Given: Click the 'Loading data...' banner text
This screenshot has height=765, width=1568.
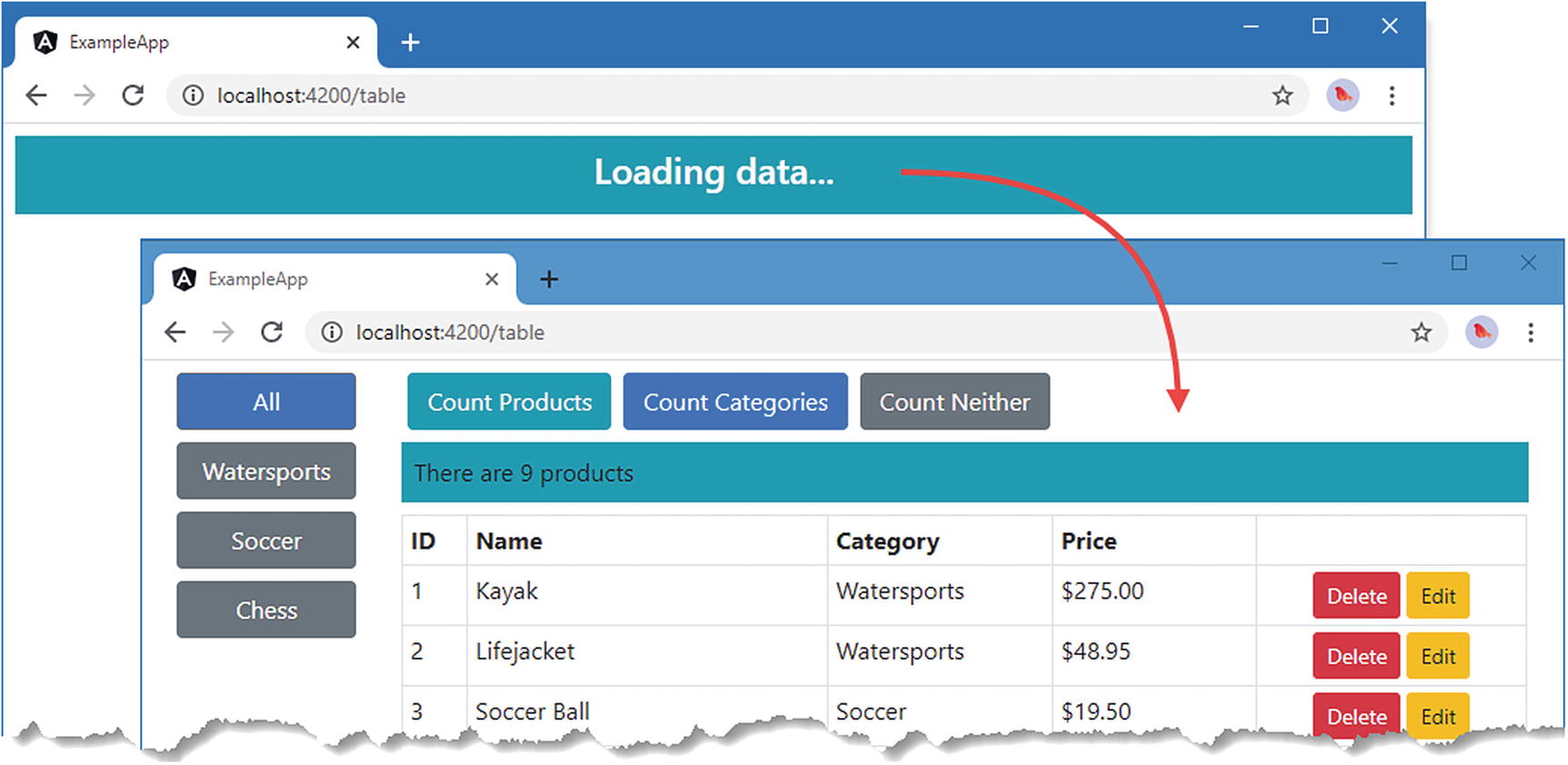Looking at the screenshot, I should [x=714, y=173].
